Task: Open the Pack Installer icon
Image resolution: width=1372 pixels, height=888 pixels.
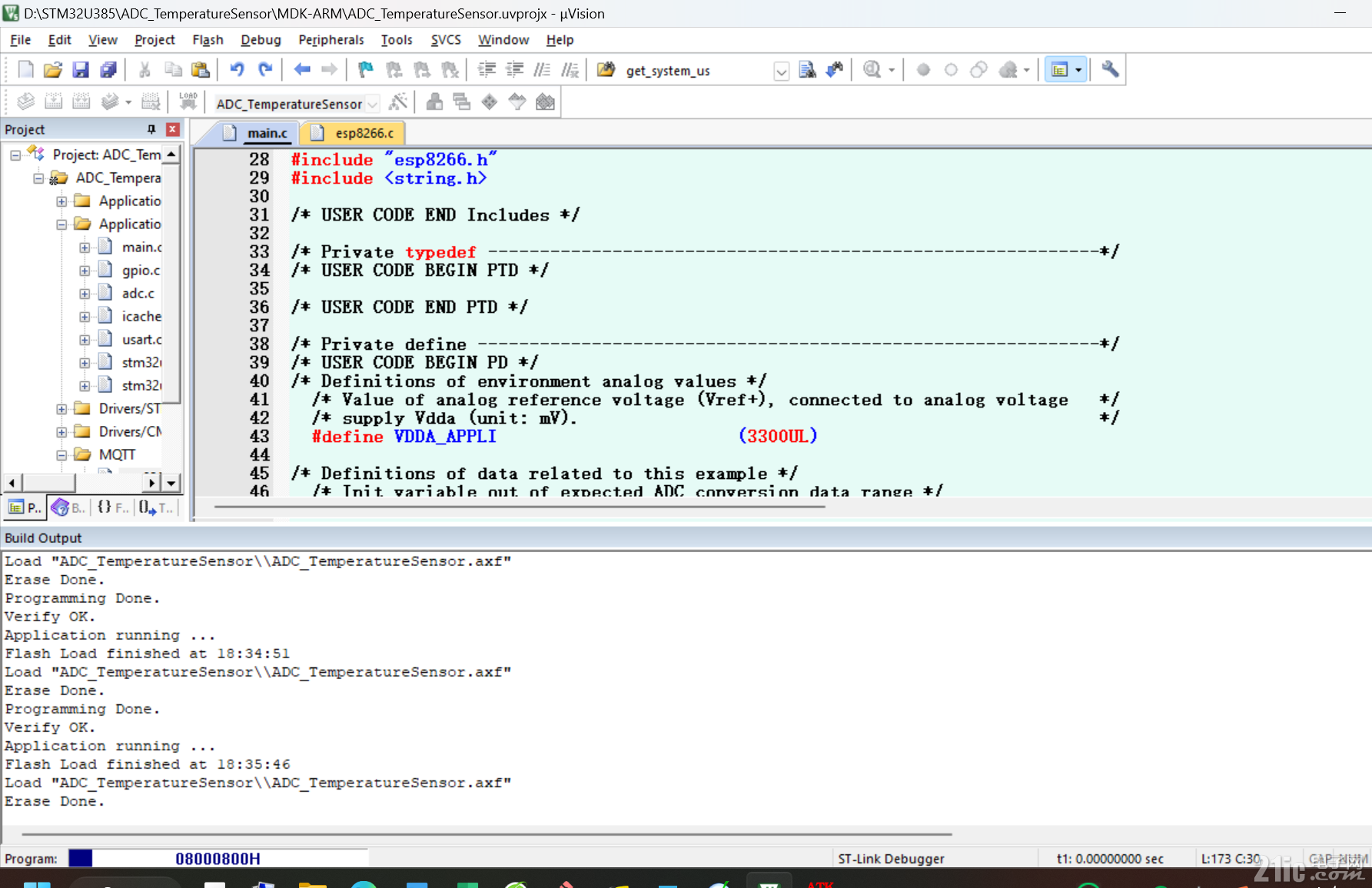Action: [x=545, y=101]
